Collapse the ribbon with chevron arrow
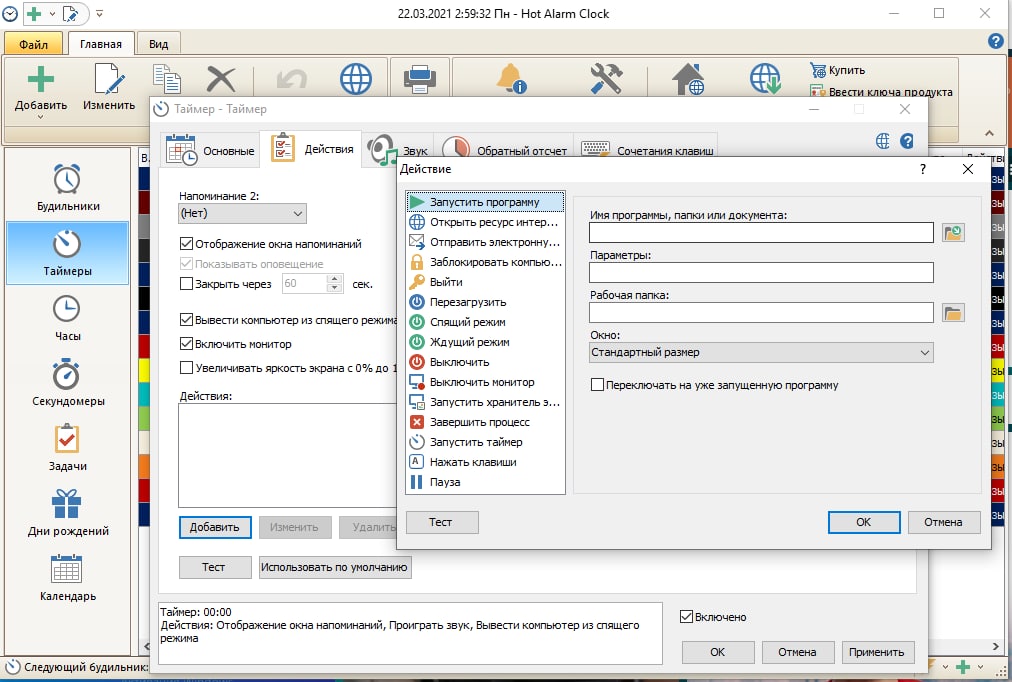1012x682 pixels. 989,133
